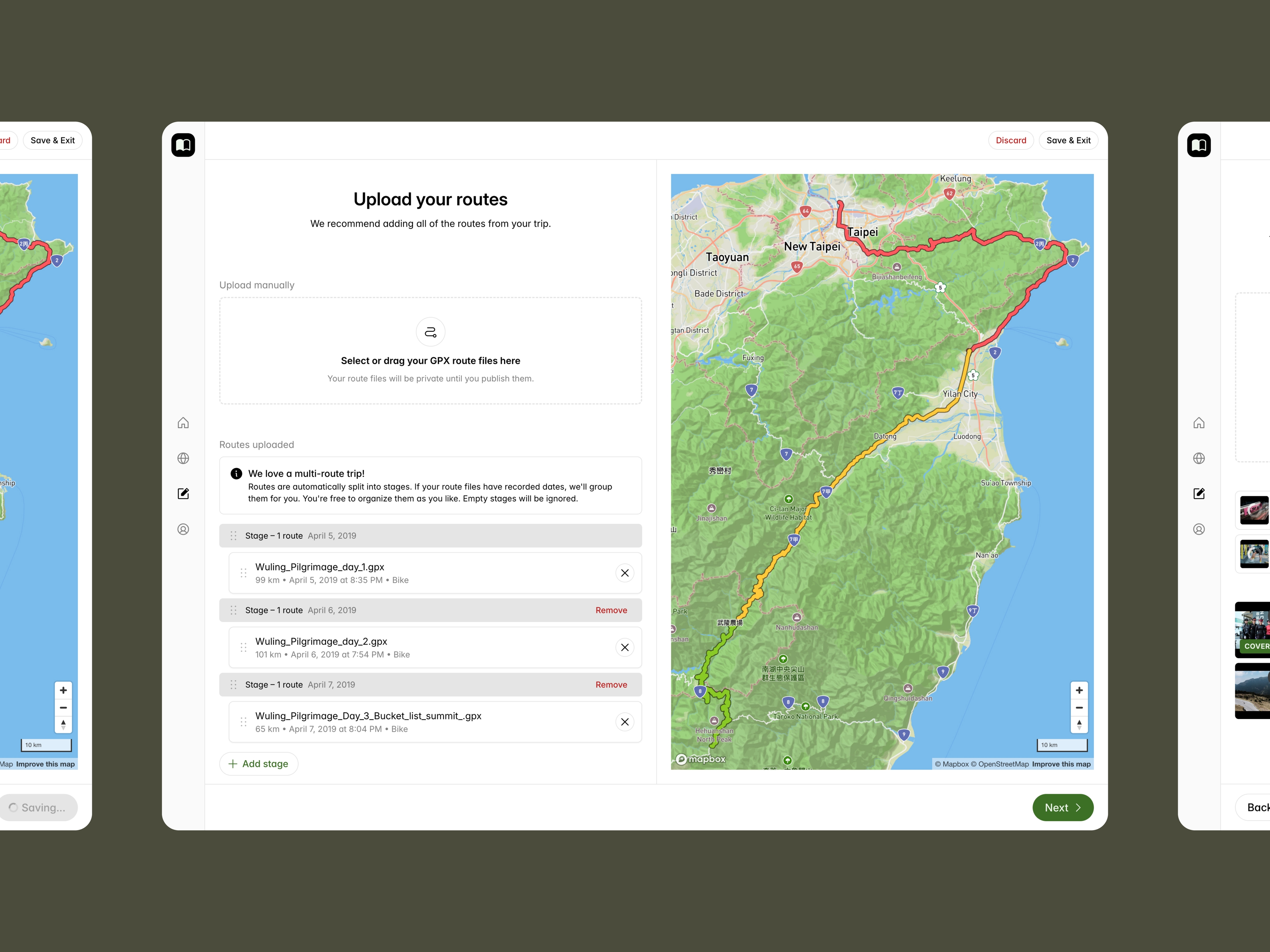The height and width of the screenshot is (952, 1270).
Task: Select the COVER photo thumbnail in right window
Action: point(1253,629)
